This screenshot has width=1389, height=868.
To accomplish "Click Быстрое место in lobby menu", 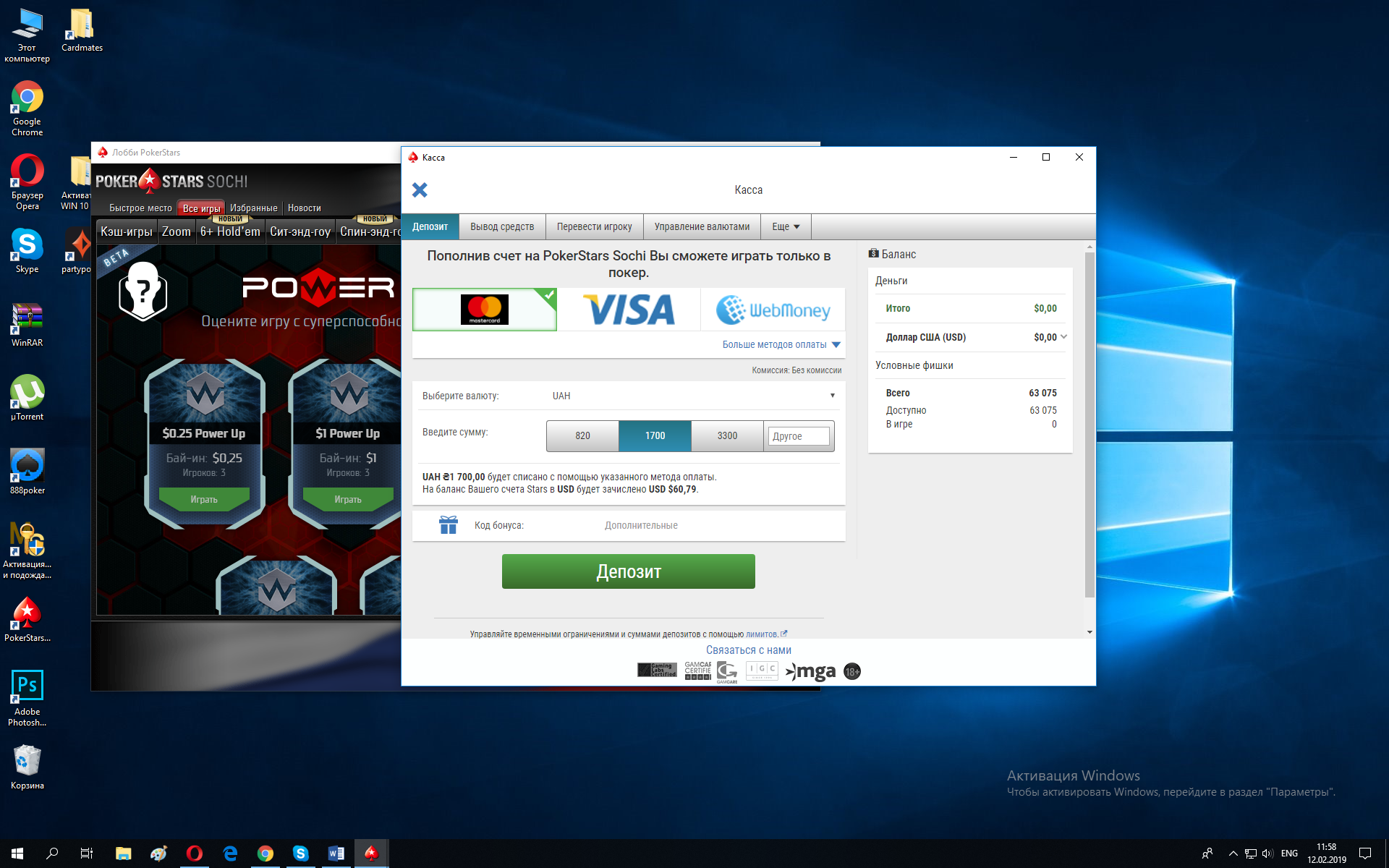I will [140, 208].
